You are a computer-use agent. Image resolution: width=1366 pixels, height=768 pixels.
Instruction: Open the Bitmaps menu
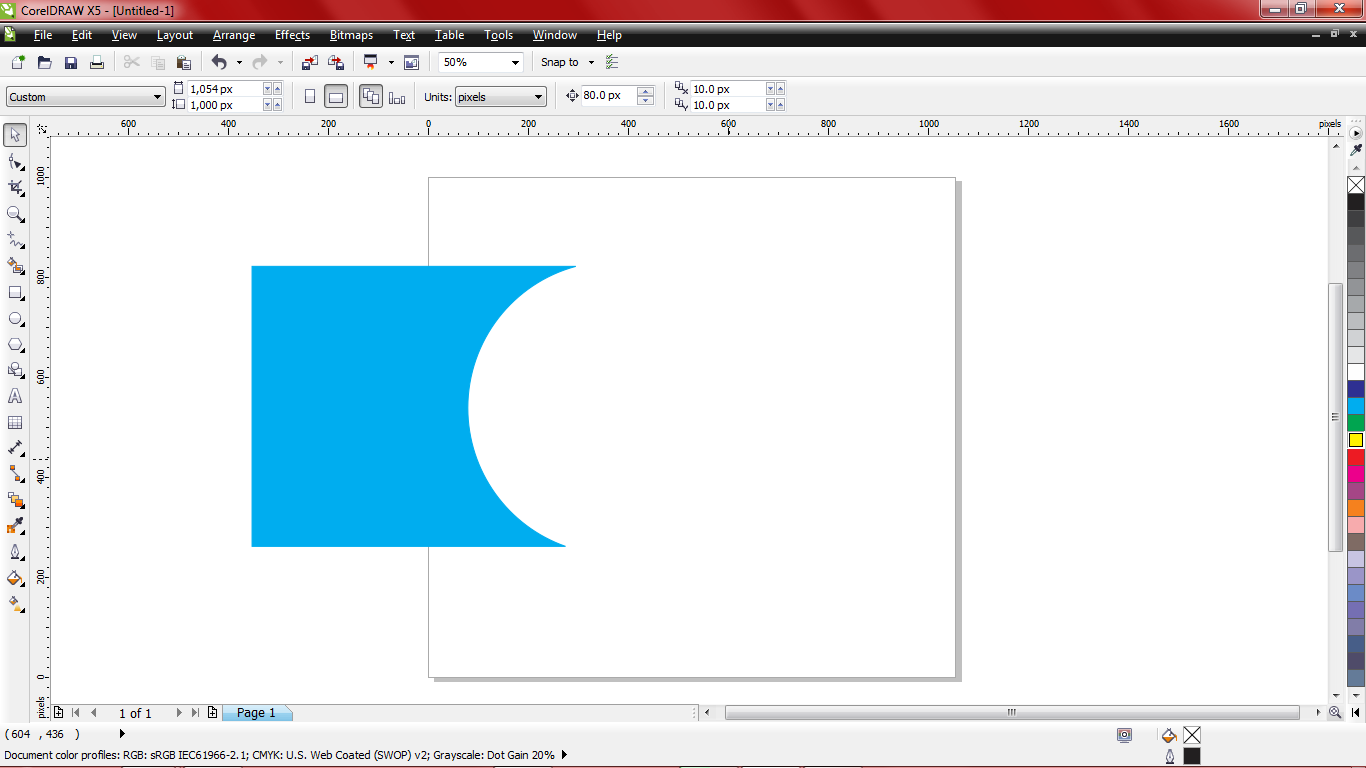(x=351, y=35)
